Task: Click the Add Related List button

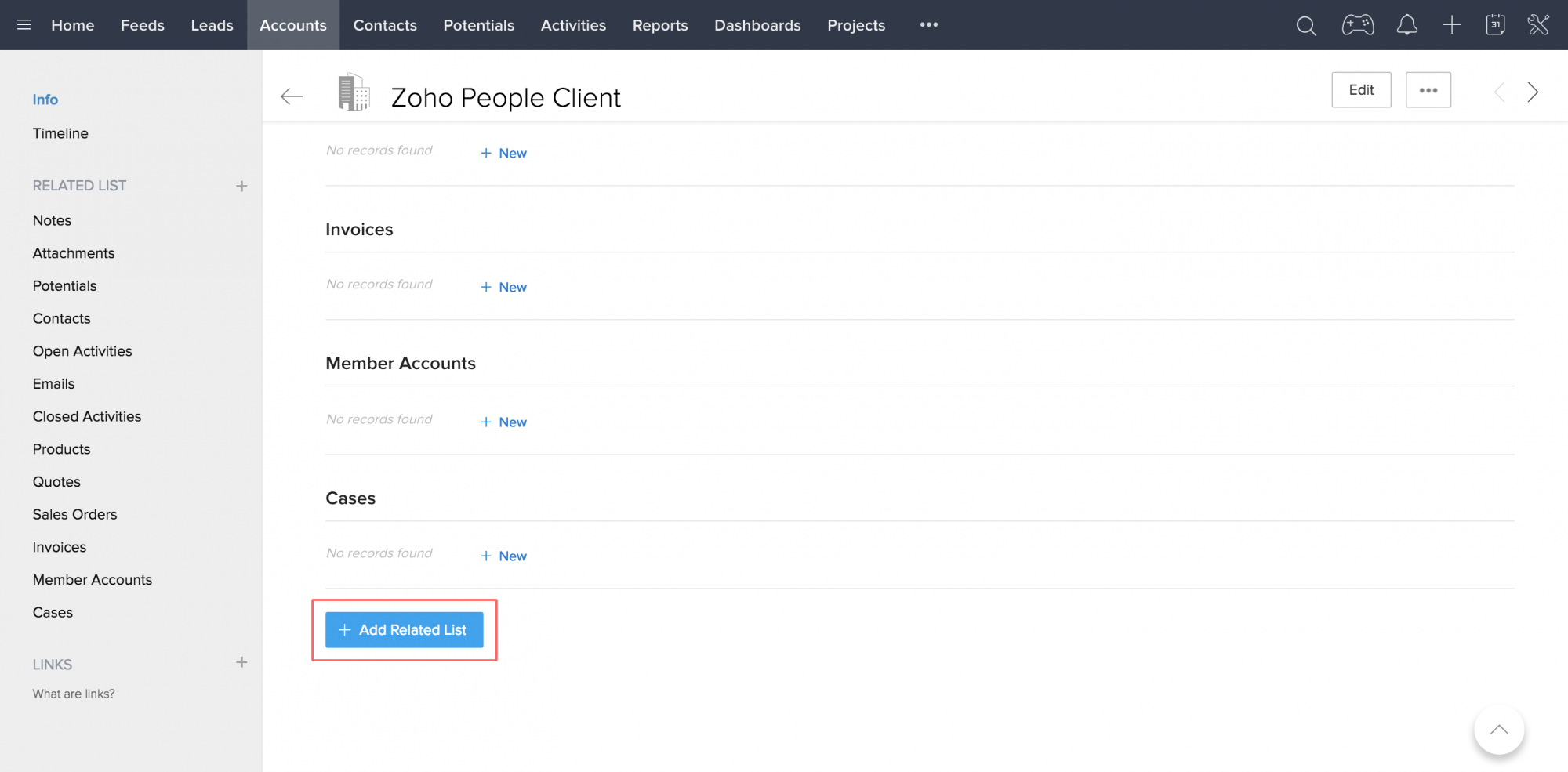Action: pos(404,630)
